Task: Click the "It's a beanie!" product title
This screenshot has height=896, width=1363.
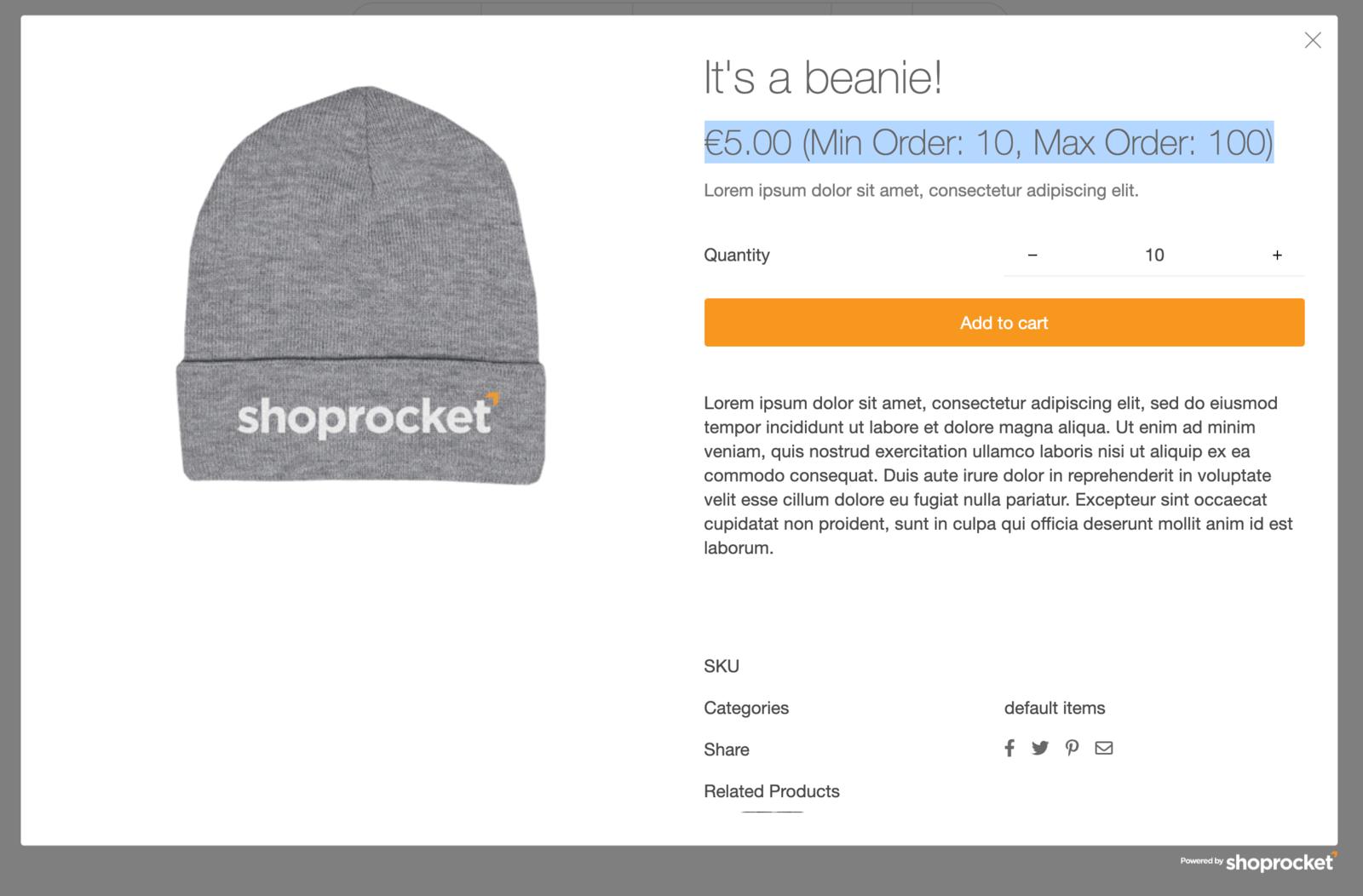Action: tap(823, 78)
